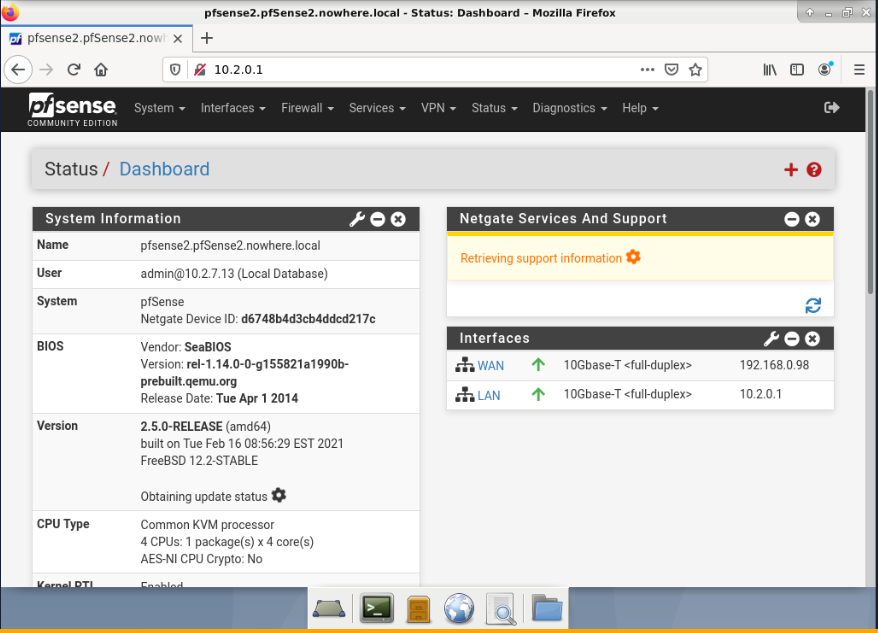Log out using the sign-out icon
The height and width of the screenshot is (633, 878).
(x=832, y=108)
